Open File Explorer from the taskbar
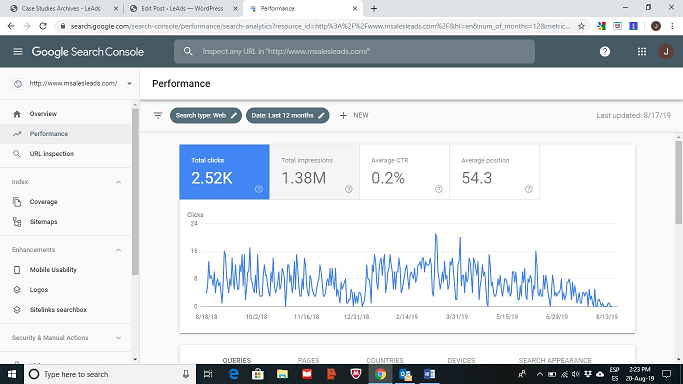 tap(282, 374)
